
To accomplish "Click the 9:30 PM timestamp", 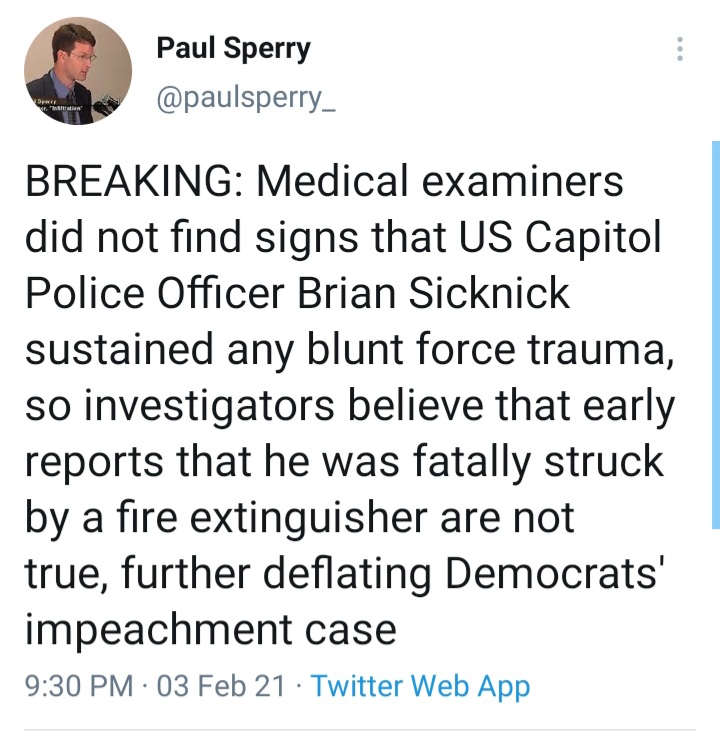I will 78,686.
